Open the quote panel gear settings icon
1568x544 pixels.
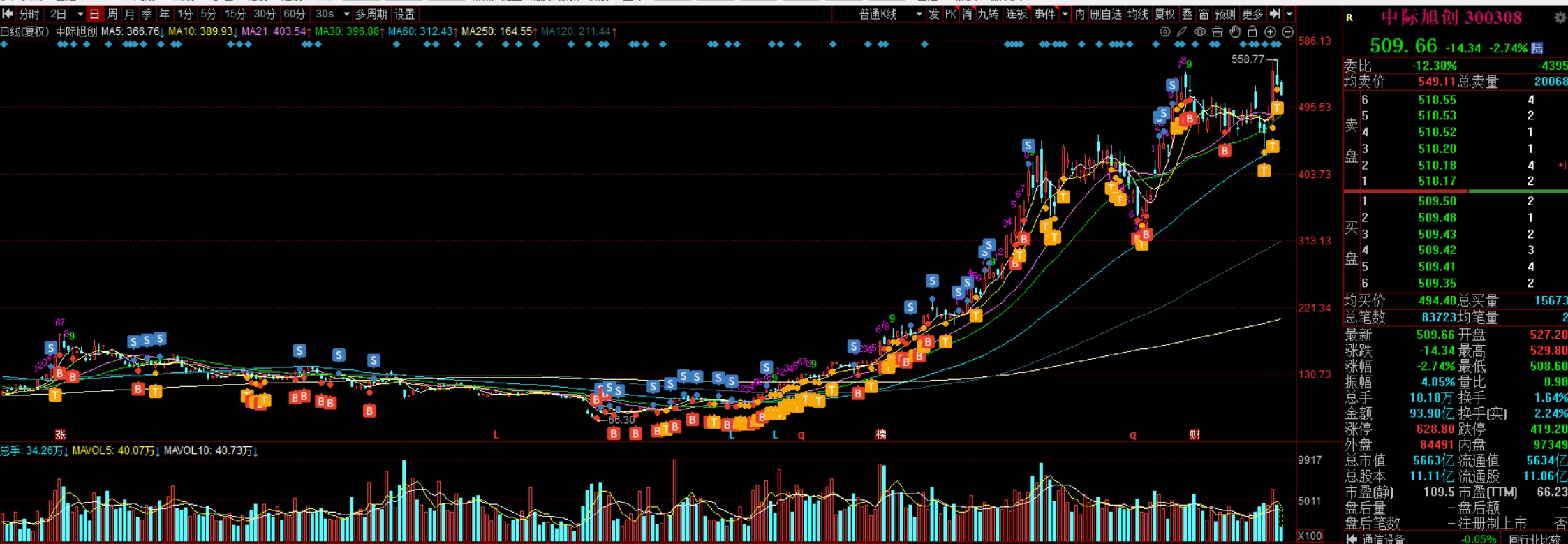(1560, 18)
